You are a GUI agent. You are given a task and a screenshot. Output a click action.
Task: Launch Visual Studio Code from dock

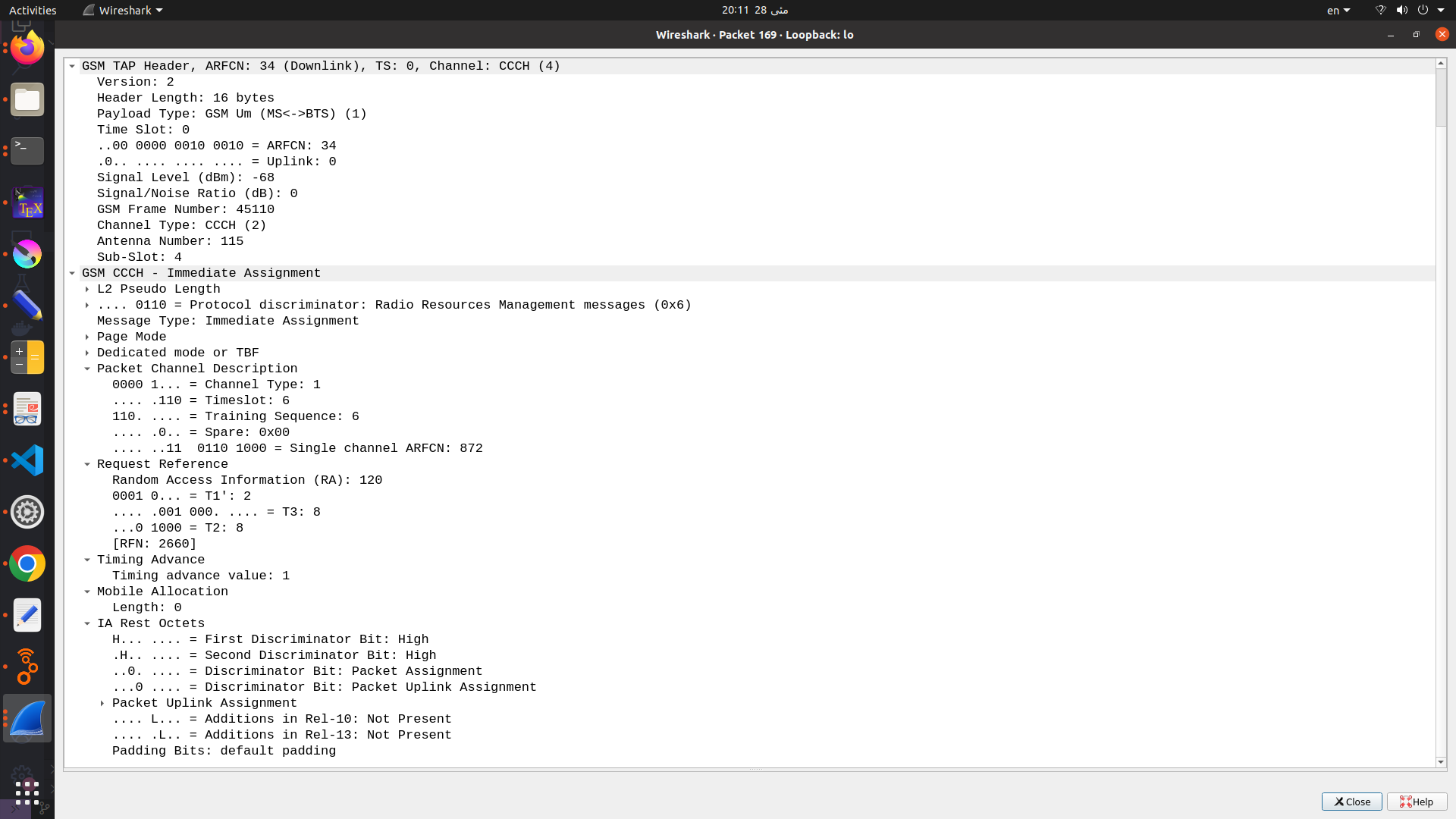tap(27, 460)
